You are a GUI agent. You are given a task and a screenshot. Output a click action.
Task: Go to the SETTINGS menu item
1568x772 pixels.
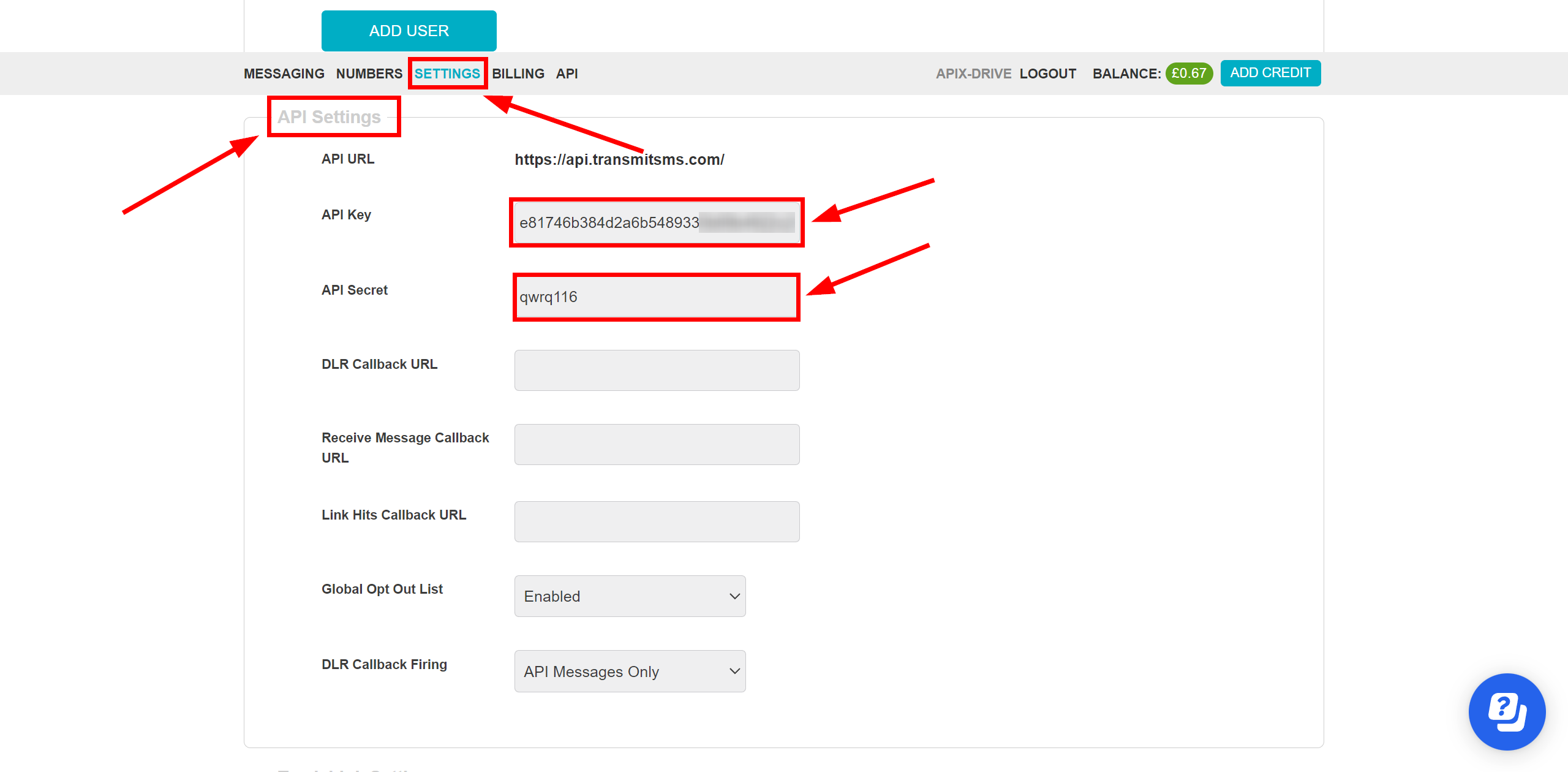point(447,74)
